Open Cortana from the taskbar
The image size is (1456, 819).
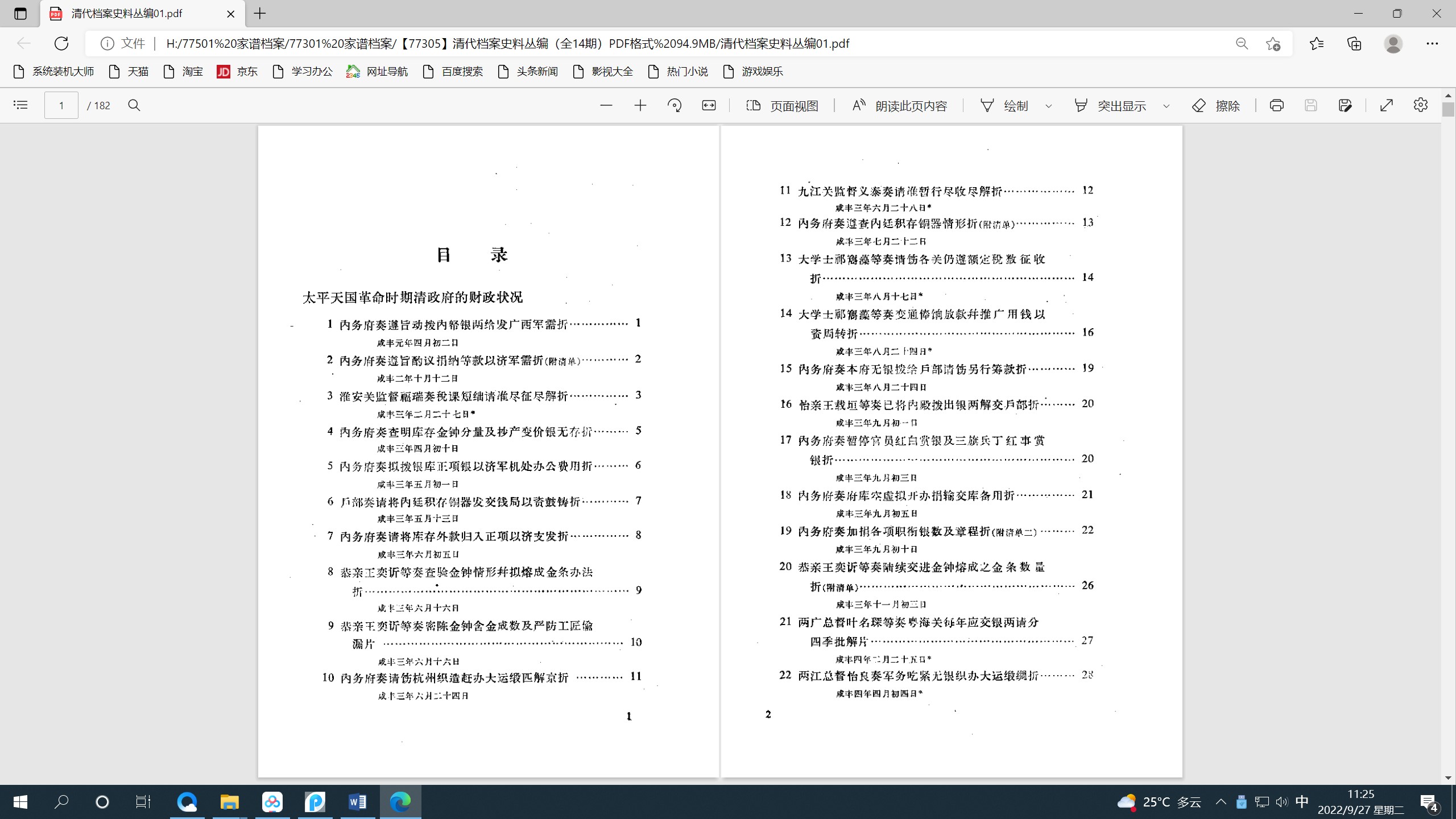click(102, 802)
